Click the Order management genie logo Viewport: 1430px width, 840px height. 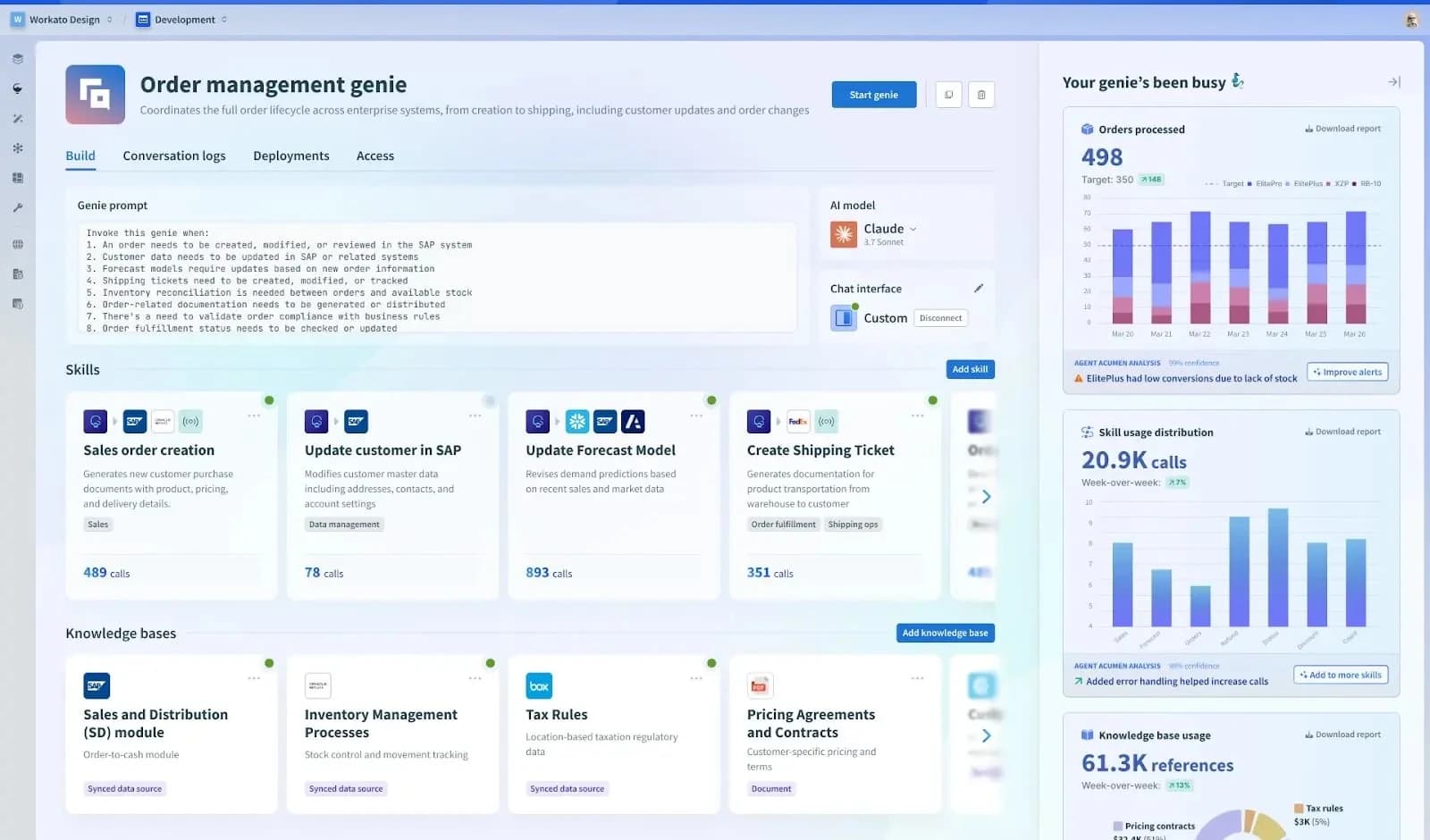click(95, 94)
